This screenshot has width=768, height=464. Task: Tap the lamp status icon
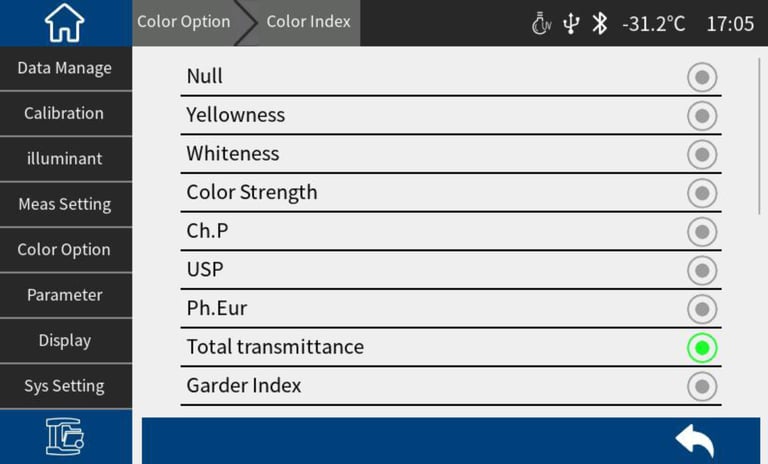541,23
